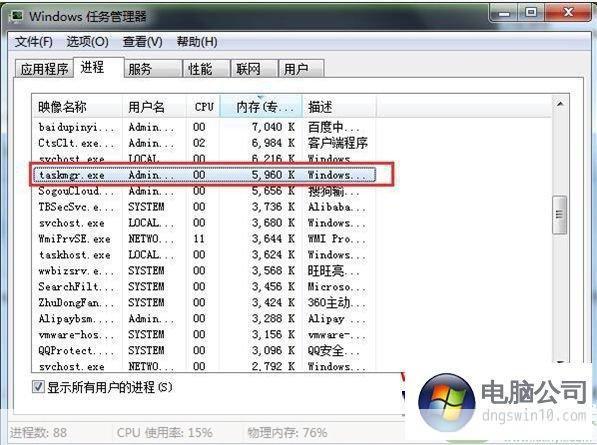The width and height of the screenshot is (597, 445).
Task: Click scrollbar up arrow of process list
Action: click(x=560, y=104)
